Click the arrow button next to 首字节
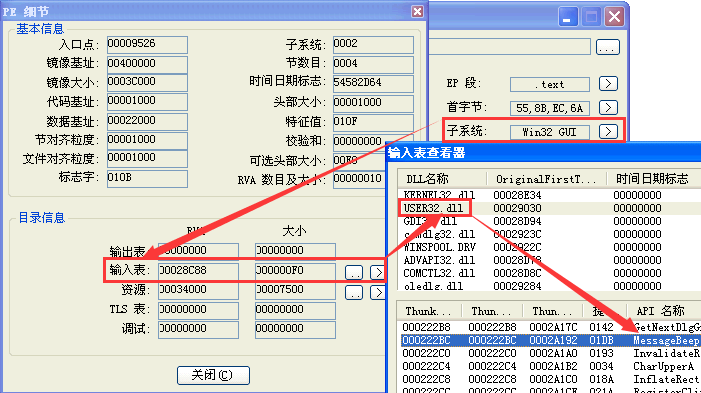Screen dimensions: 701x393 click(x=608, y=108)
